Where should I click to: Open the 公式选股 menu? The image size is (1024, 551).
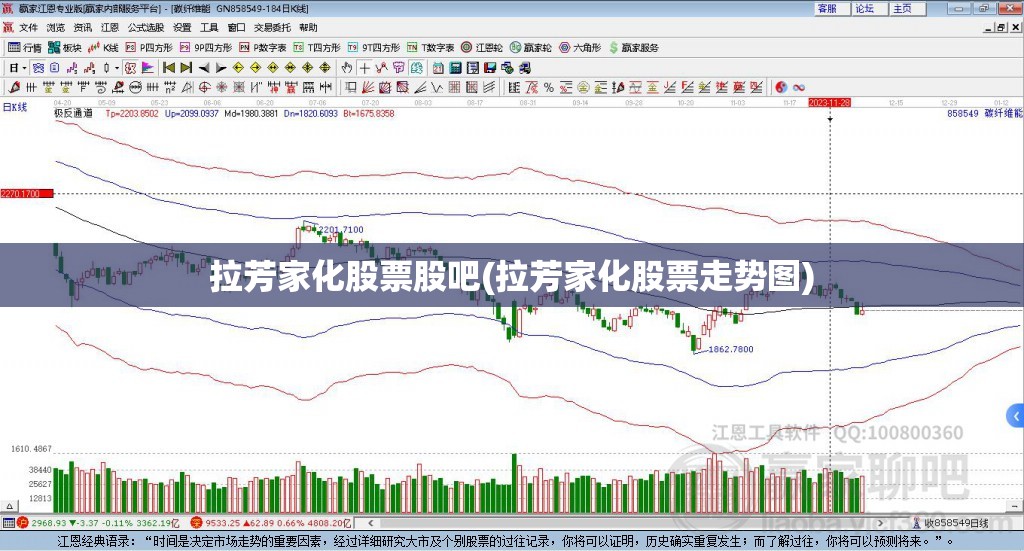tap(146, 27)
